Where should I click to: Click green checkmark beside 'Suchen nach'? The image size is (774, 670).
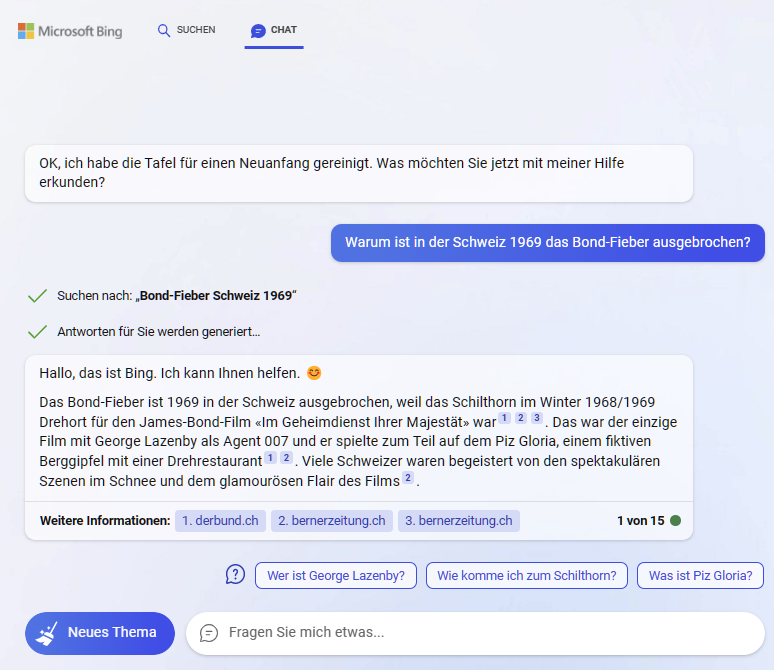tap(38, 295)
